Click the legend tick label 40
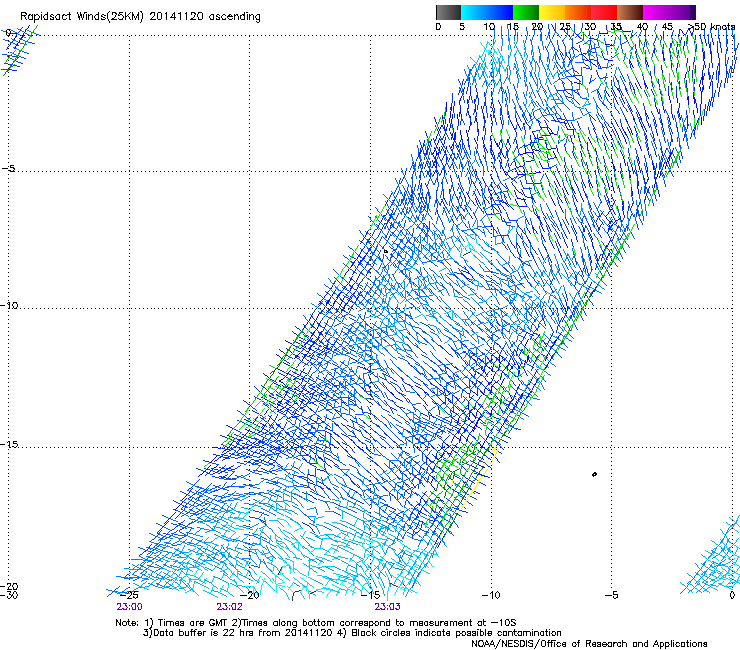 tap(642, 27)
